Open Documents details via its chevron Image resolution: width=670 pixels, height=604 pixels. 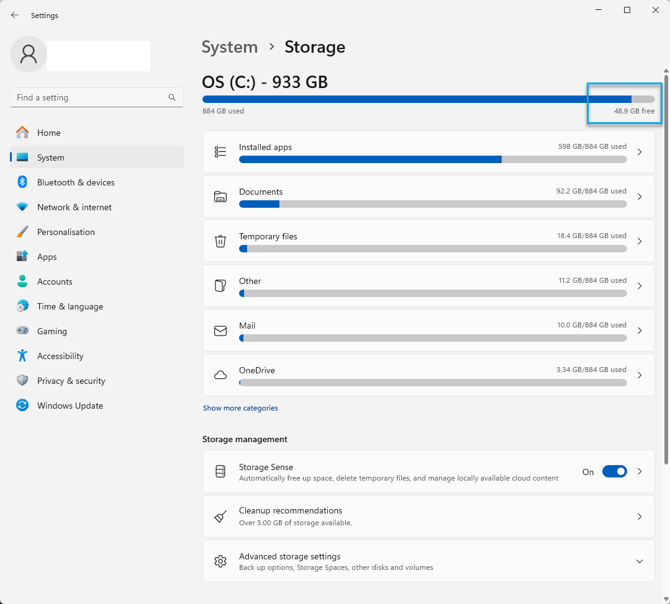[x=640, y=196]
